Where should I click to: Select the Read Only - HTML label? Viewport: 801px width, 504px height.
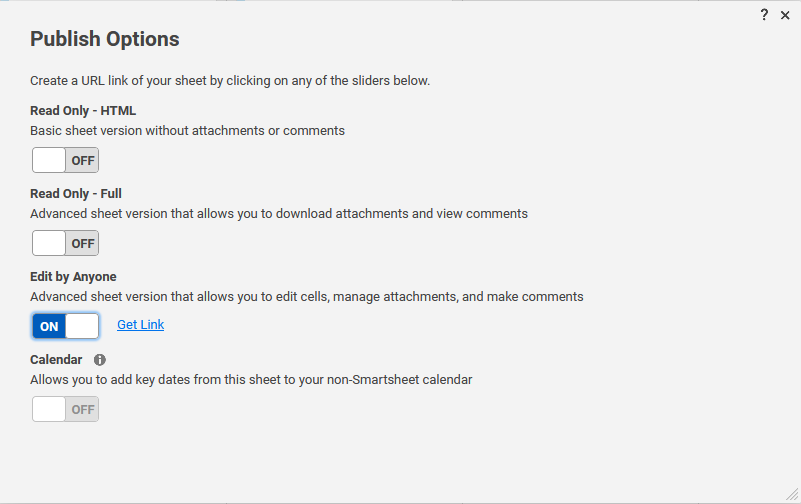pyautogui.click(x=83, y=111)
